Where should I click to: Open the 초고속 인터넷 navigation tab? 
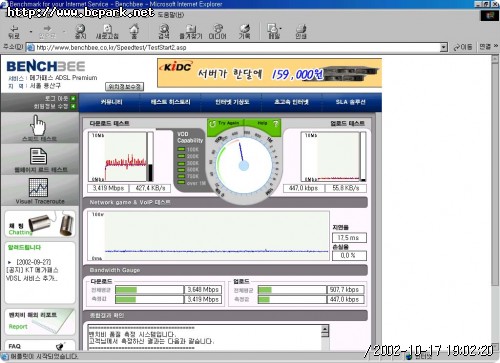point(291,102)
